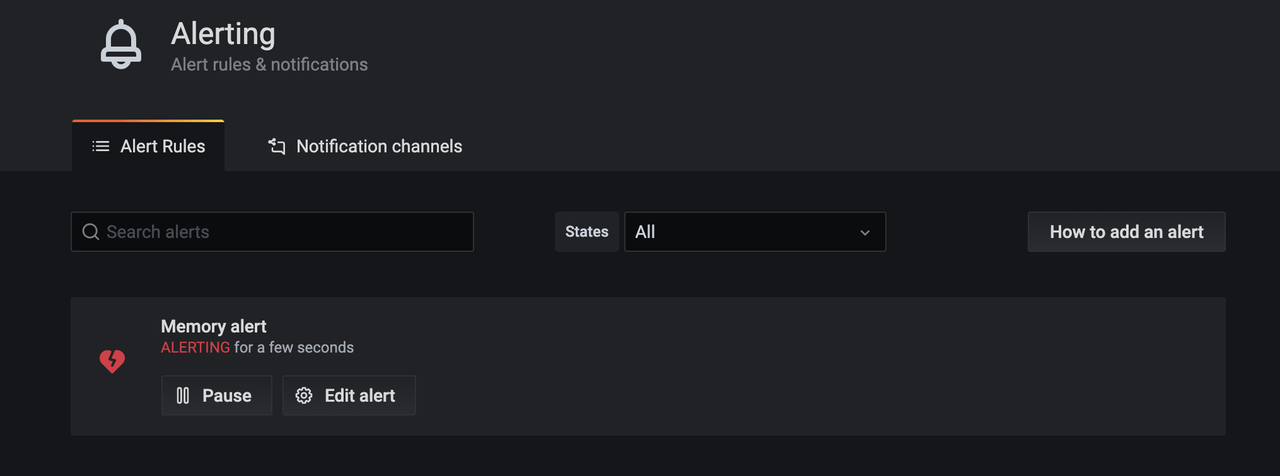Click the broken heart alerting state icon

click(x=112, y=361)
